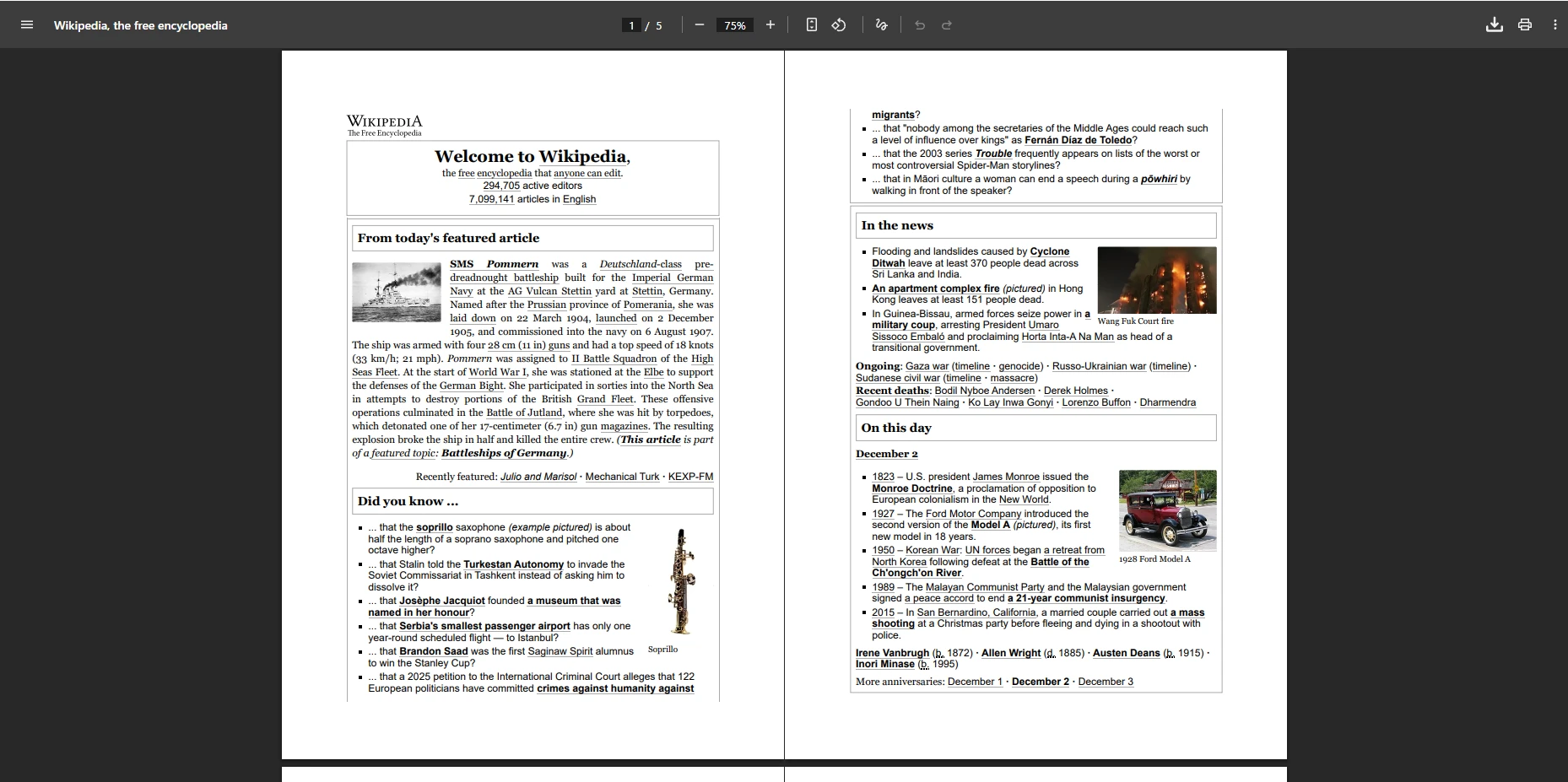Redo the last annotation
The height and width of the screenshot is (782, 1568).
point(947,25)
